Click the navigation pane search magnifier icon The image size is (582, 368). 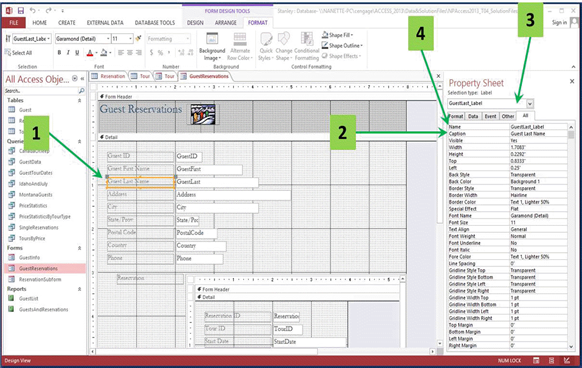(x=81, y=91)
